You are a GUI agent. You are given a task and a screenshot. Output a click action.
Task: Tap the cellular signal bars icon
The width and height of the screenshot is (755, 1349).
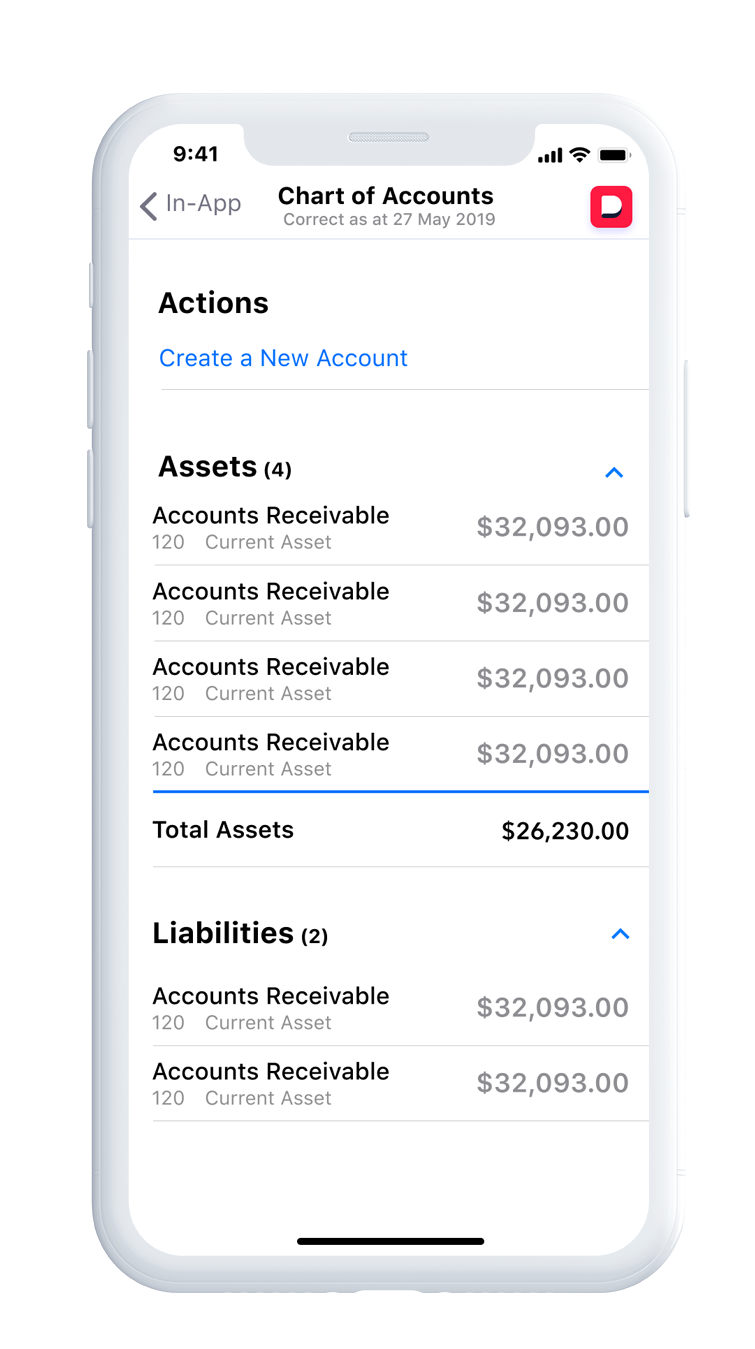[550, 156]
